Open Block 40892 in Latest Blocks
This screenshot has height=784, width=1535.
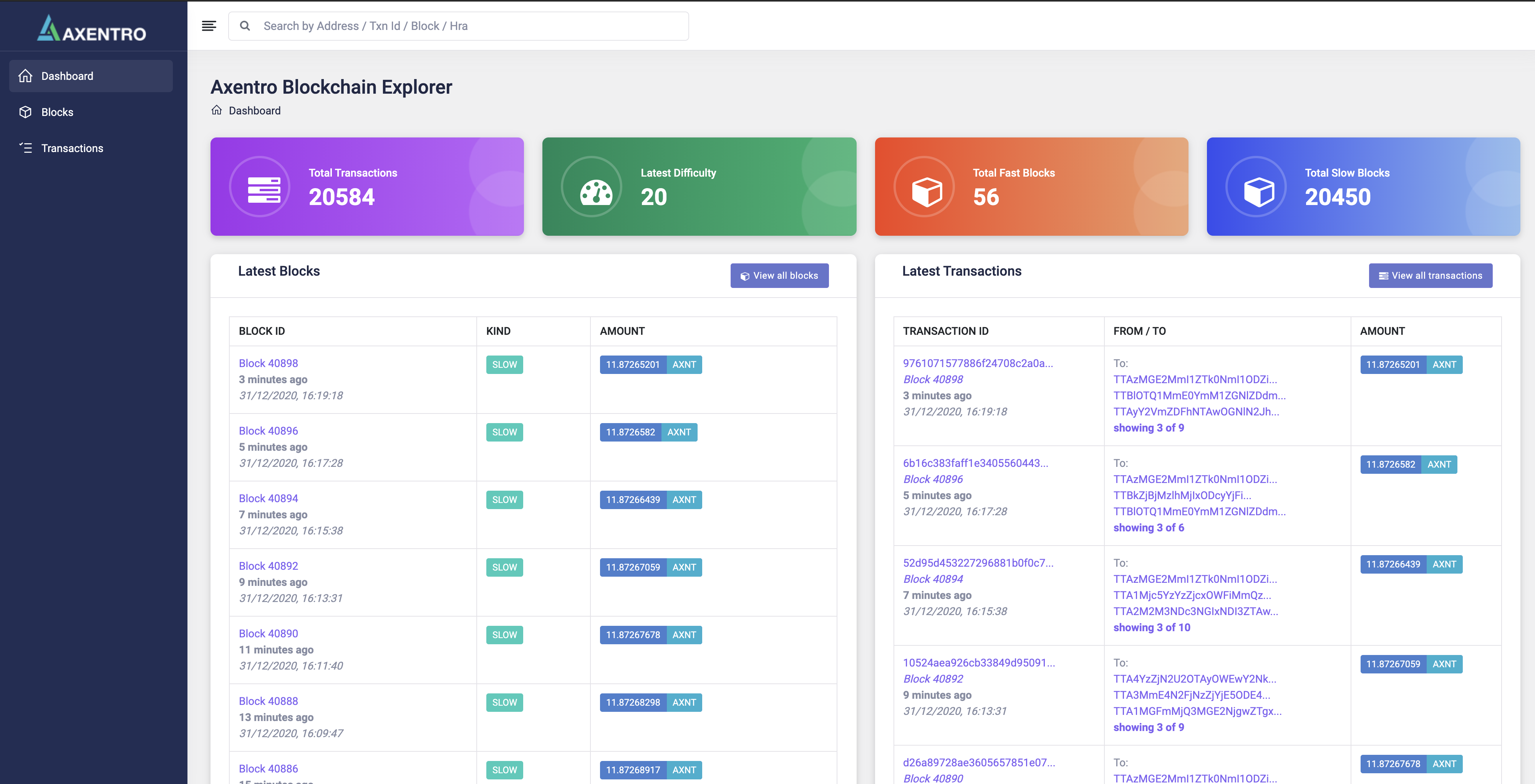(268, 566)
